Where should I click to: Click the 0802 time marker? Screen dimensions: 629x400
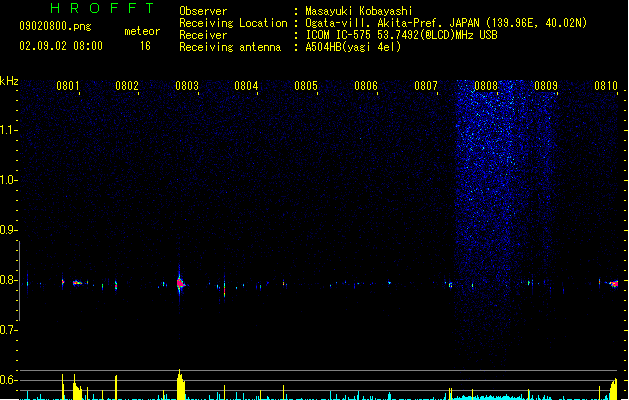click(x=127, y=86)
